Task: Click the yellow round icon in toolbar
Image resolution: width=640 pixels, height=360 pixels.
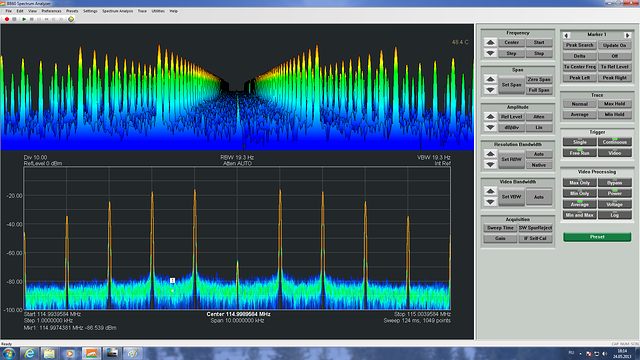Action: 71,19
